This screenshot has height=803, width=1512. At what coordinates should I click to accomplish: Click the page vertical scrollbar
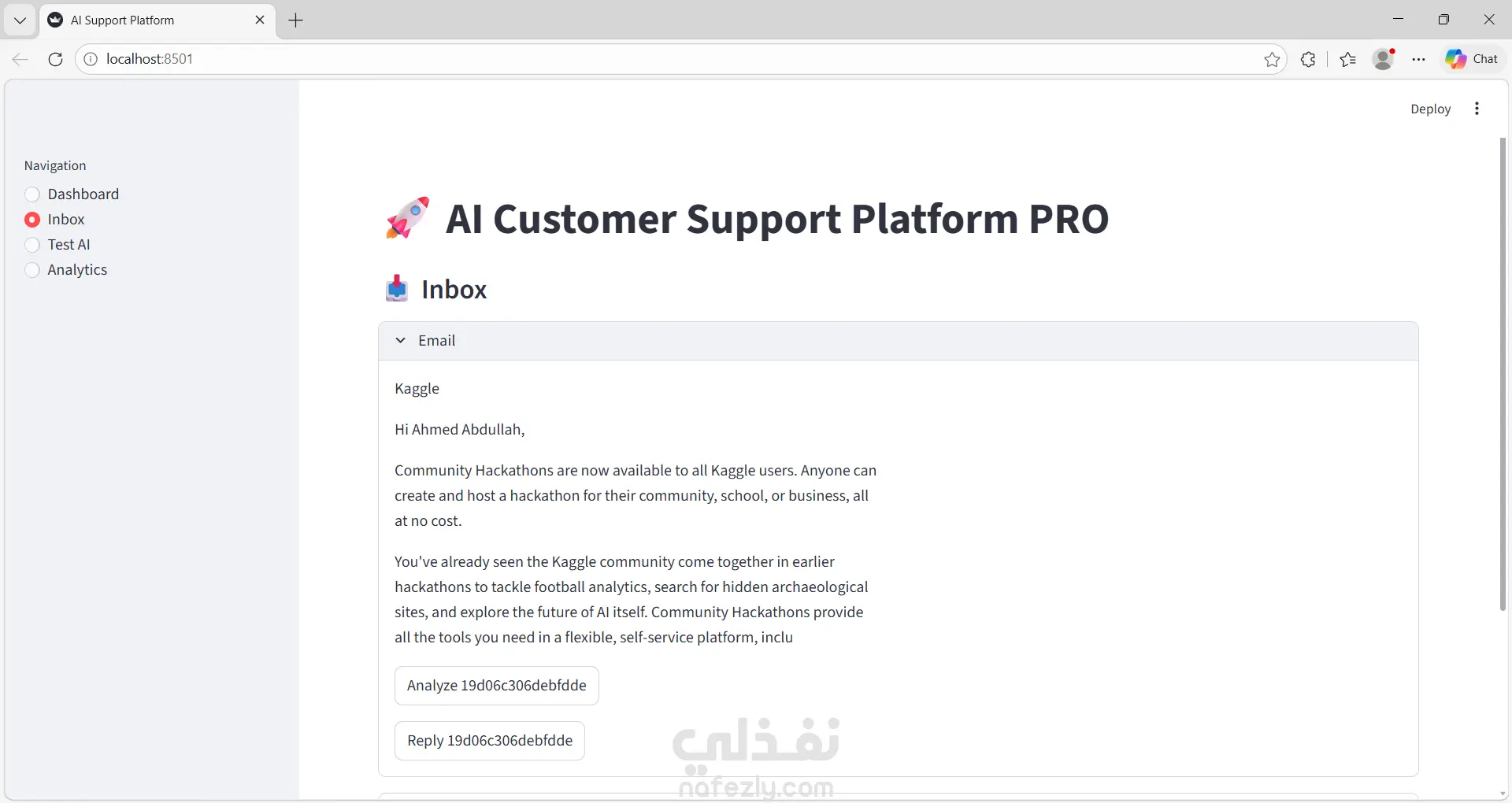pyautogui.click(x=1503, y=374)
